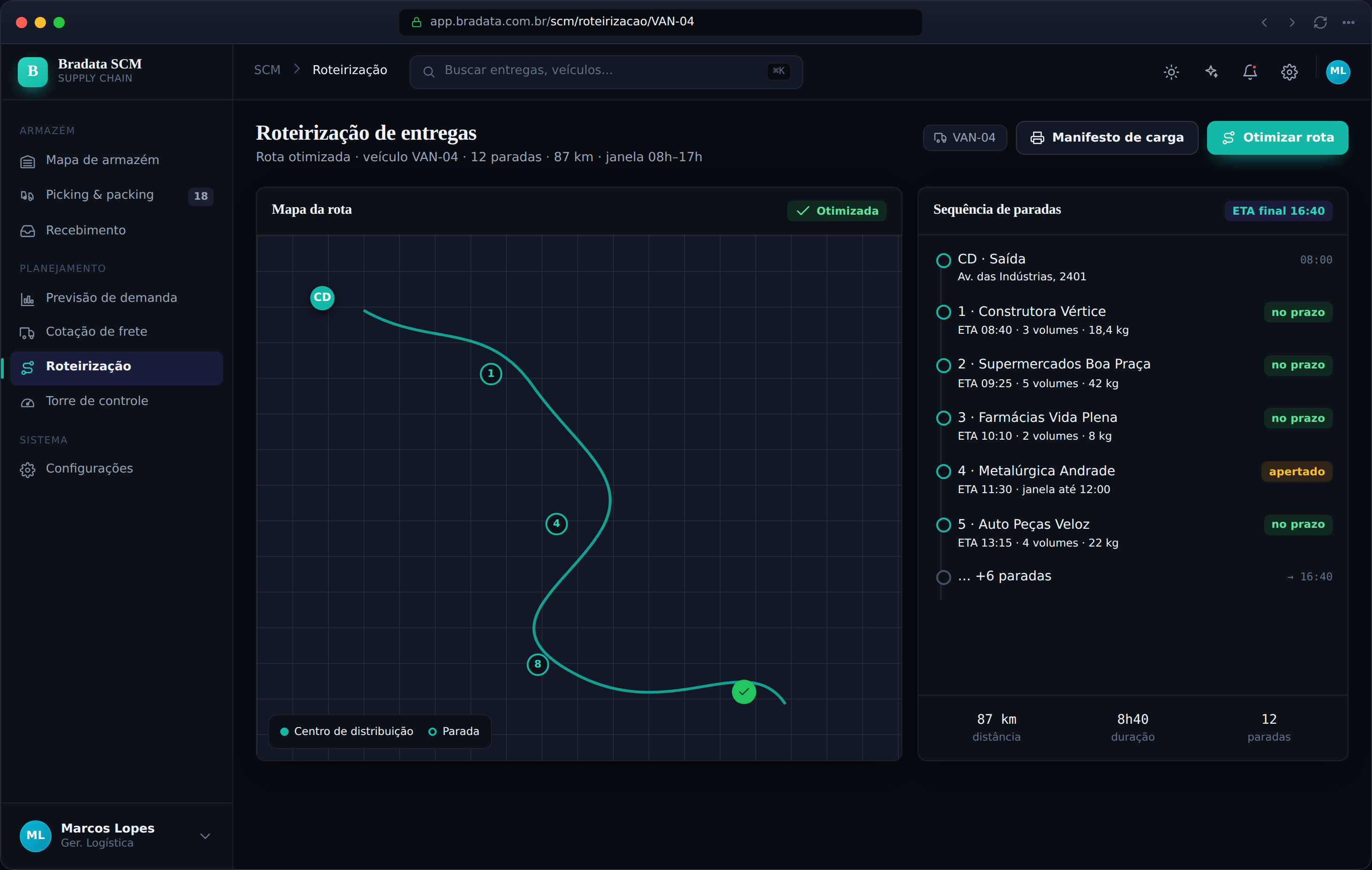This screenshot has height=870, width=1372.
Task: Select the CD marker on the map
Action: pos(322,298)
